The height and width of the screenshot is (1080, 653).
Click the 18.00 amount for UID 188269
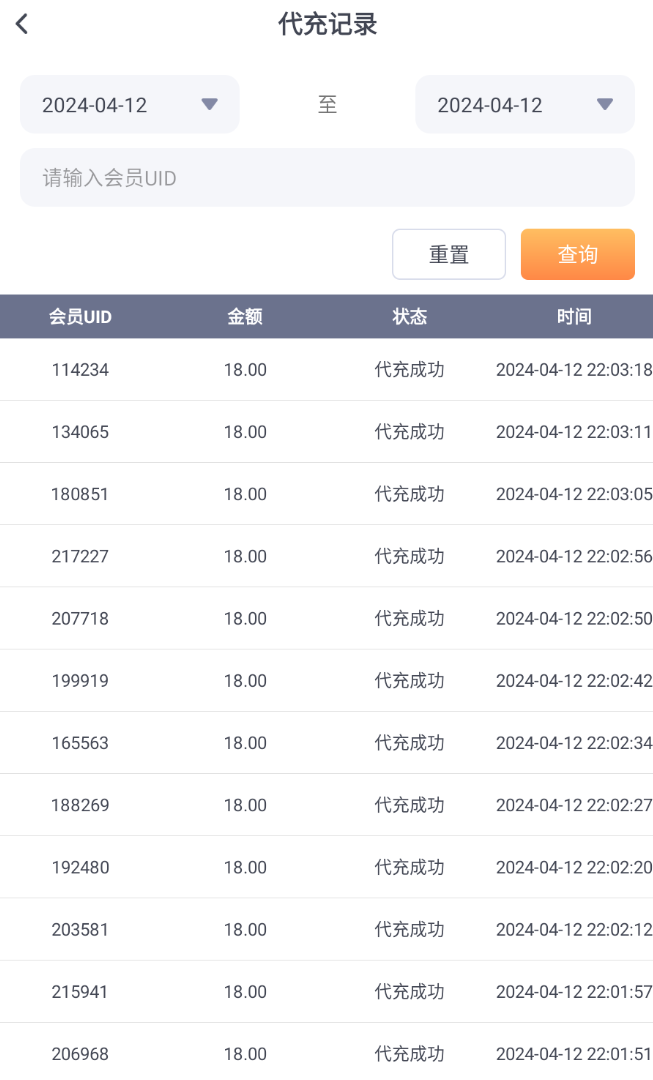(x=245, y=805)
